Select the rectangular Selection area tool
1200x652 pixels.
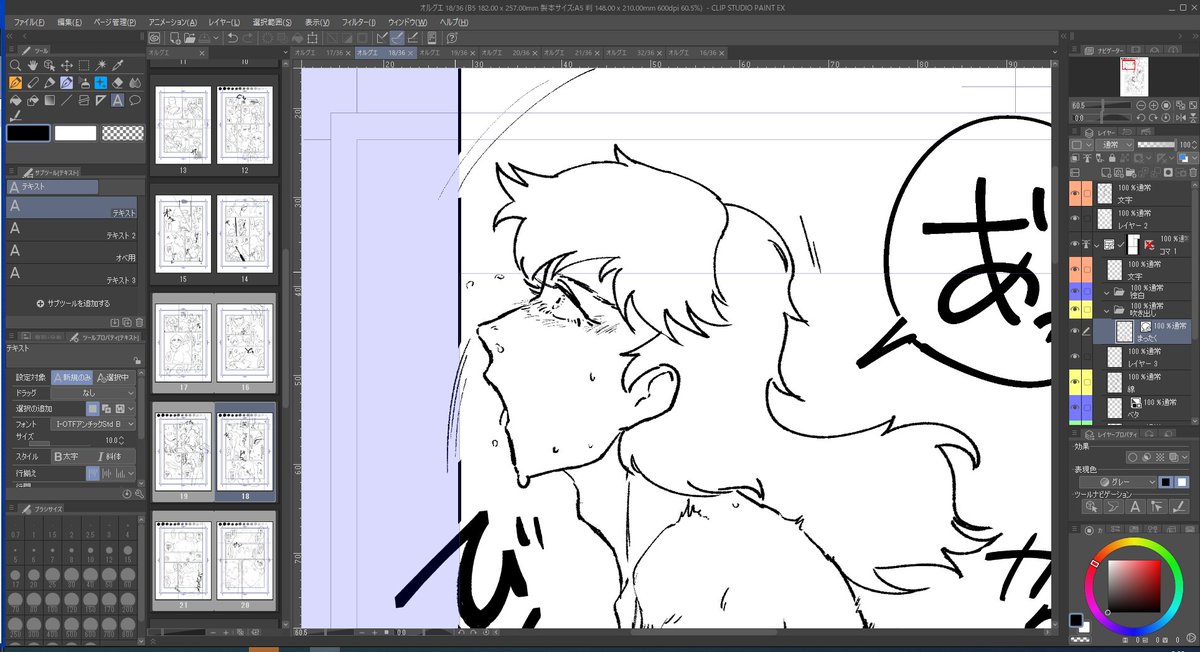84,66
